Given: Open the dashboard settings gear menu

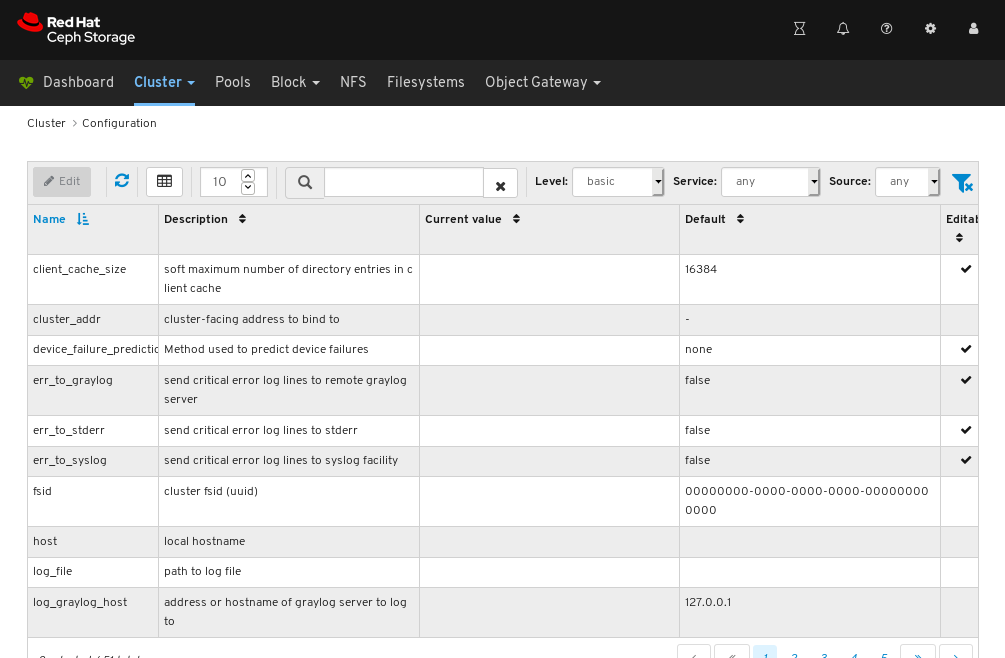Looking at the screenshot, I should tap(930, 29).
